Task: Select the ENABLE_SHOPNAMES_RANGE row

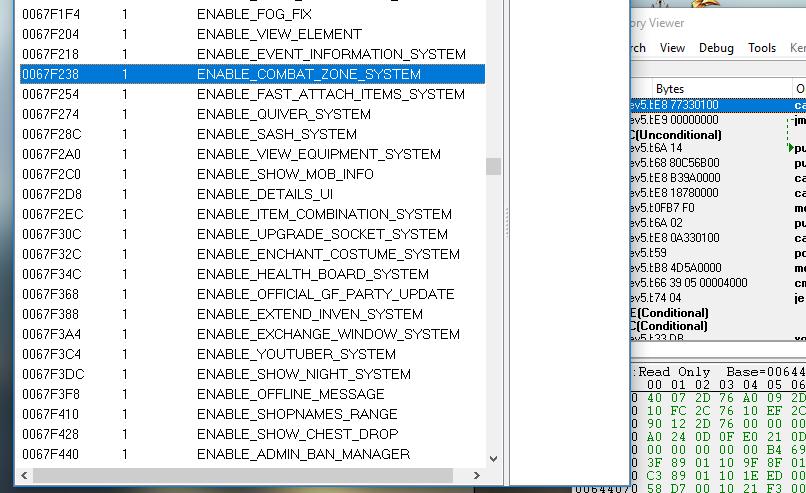Action: (252, 414)
